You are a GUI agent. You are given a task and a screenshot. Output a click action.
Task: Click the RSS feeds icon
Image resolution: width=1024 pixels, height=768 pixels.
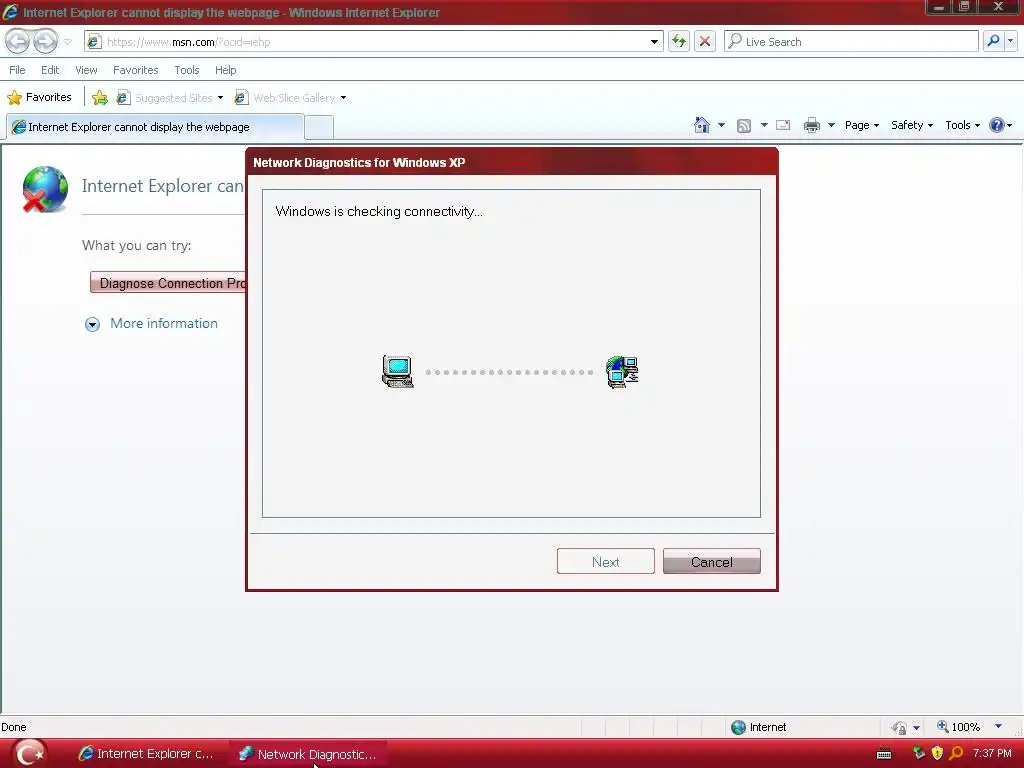coord(744,125)
